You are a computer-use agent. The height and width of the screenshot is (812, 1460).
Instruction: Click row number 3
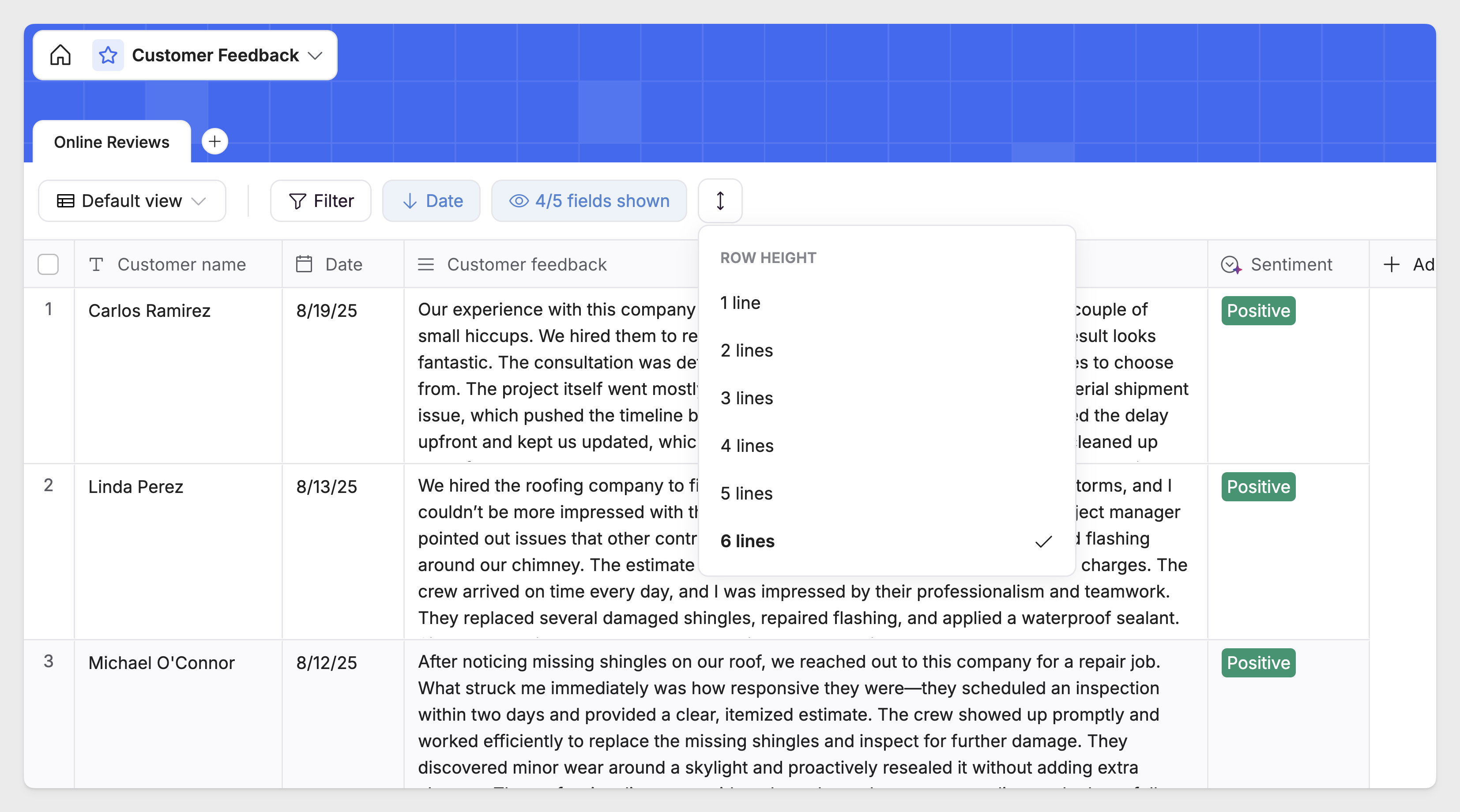49,661
